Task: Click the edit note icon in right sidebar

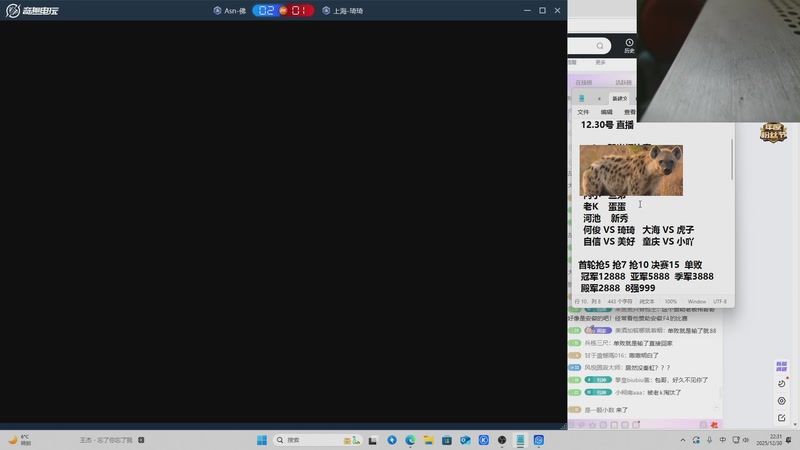Action: pyautogui.click(x=782, y=417)
